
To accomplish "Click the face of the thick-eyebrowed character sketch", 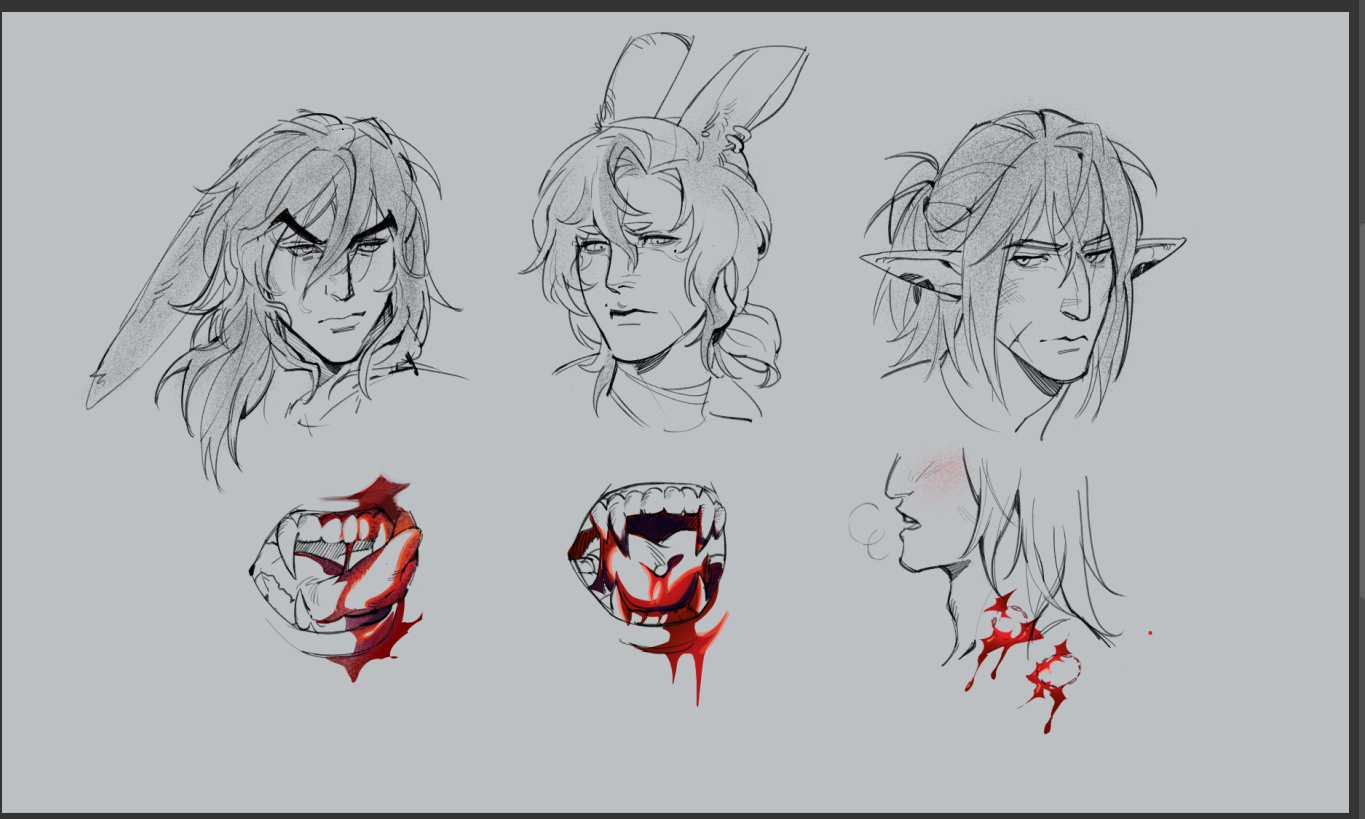I will pos(340,290).
